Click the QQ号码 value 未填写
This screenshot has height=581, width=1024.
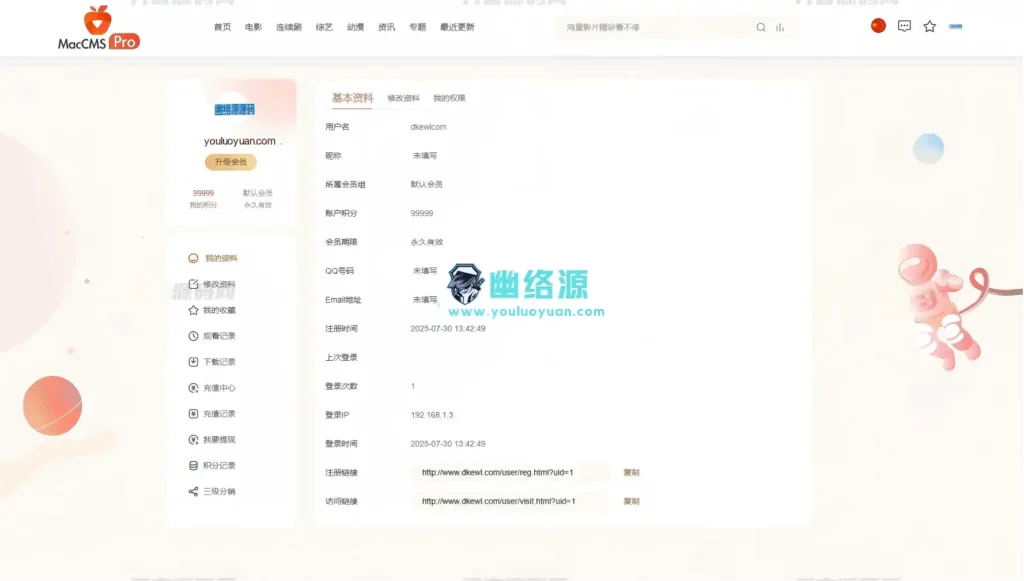[424, 271]
